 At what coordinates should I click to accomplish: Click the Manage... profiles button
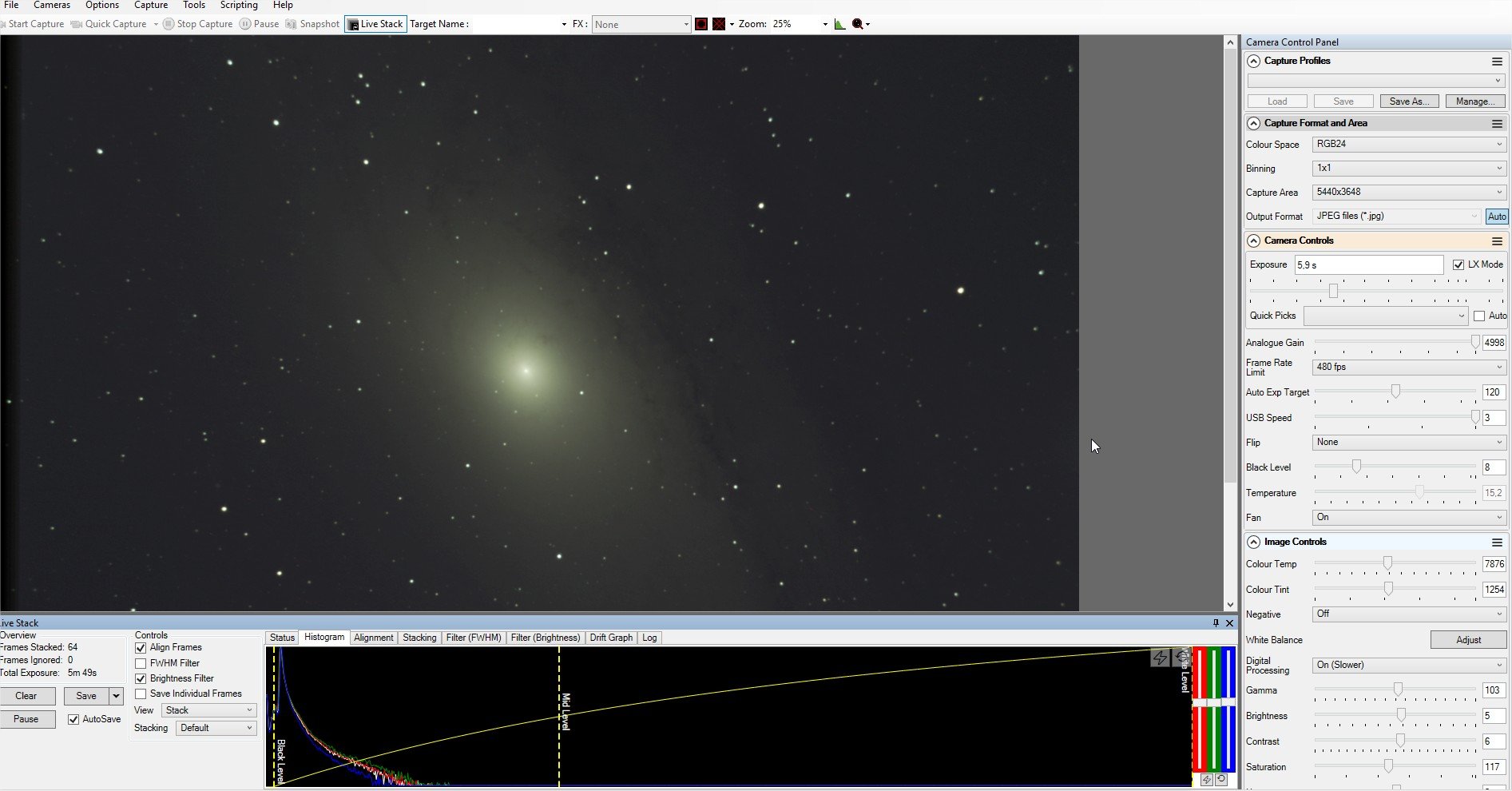[1475, 101]
